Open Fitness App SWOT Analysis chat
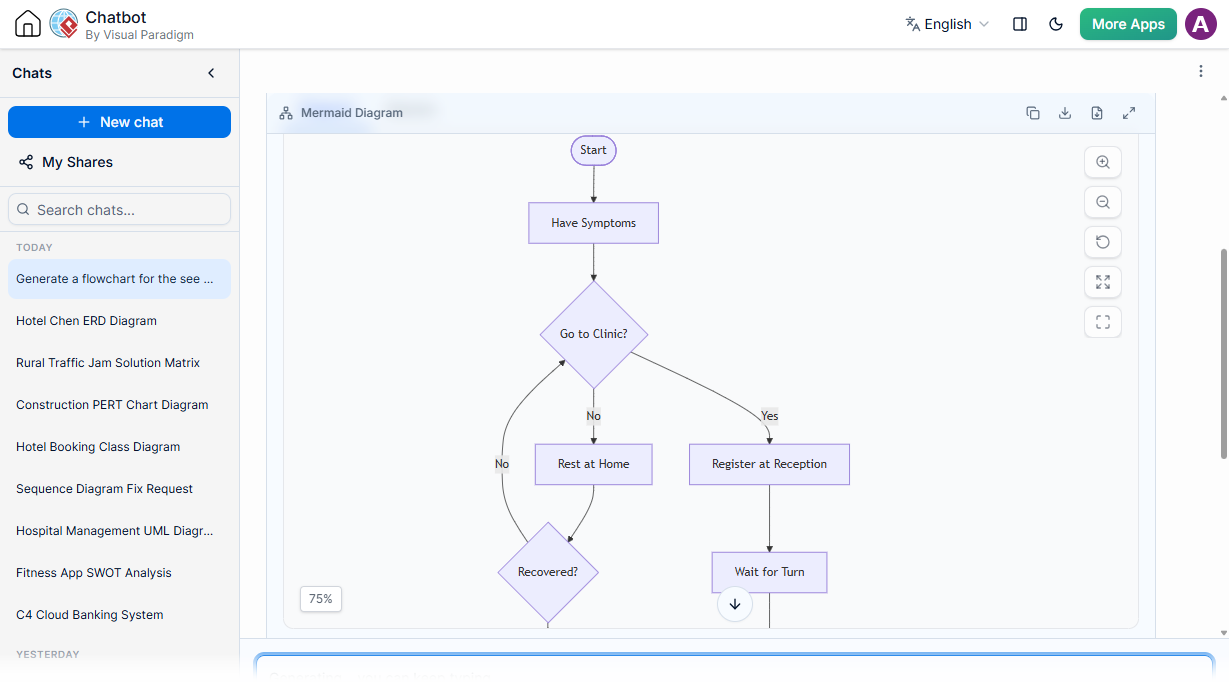Viewport: 1229px width, 683px height. tap(119, 573)
